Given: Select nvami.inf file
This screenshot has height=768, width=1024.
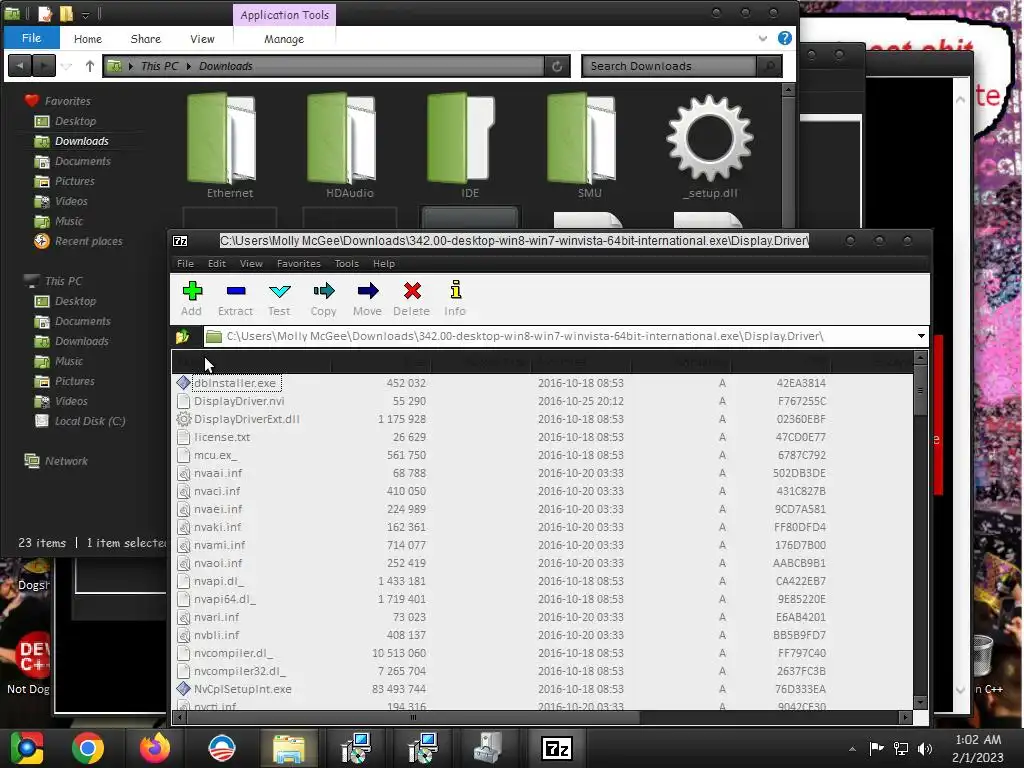Looking at the screenshot, I should pos(219,545).
